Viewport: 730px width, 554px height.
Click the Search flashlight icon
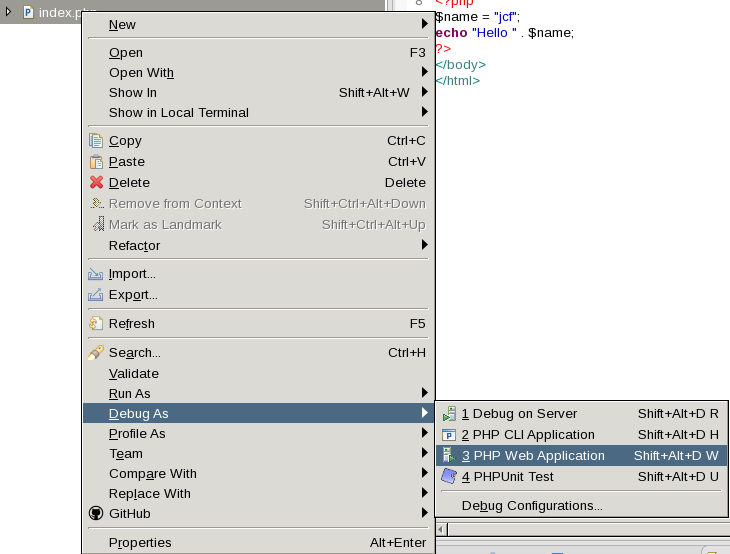[x=96, y=352]
